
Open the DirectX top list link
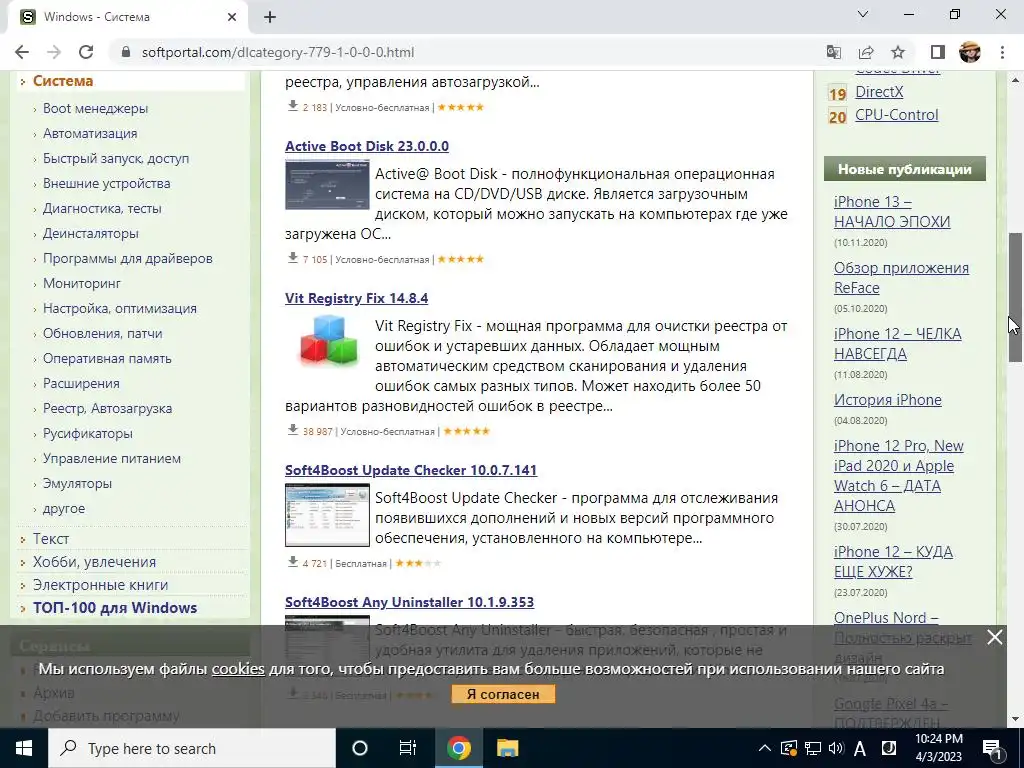pyautogui.click(x=879, y=92)
